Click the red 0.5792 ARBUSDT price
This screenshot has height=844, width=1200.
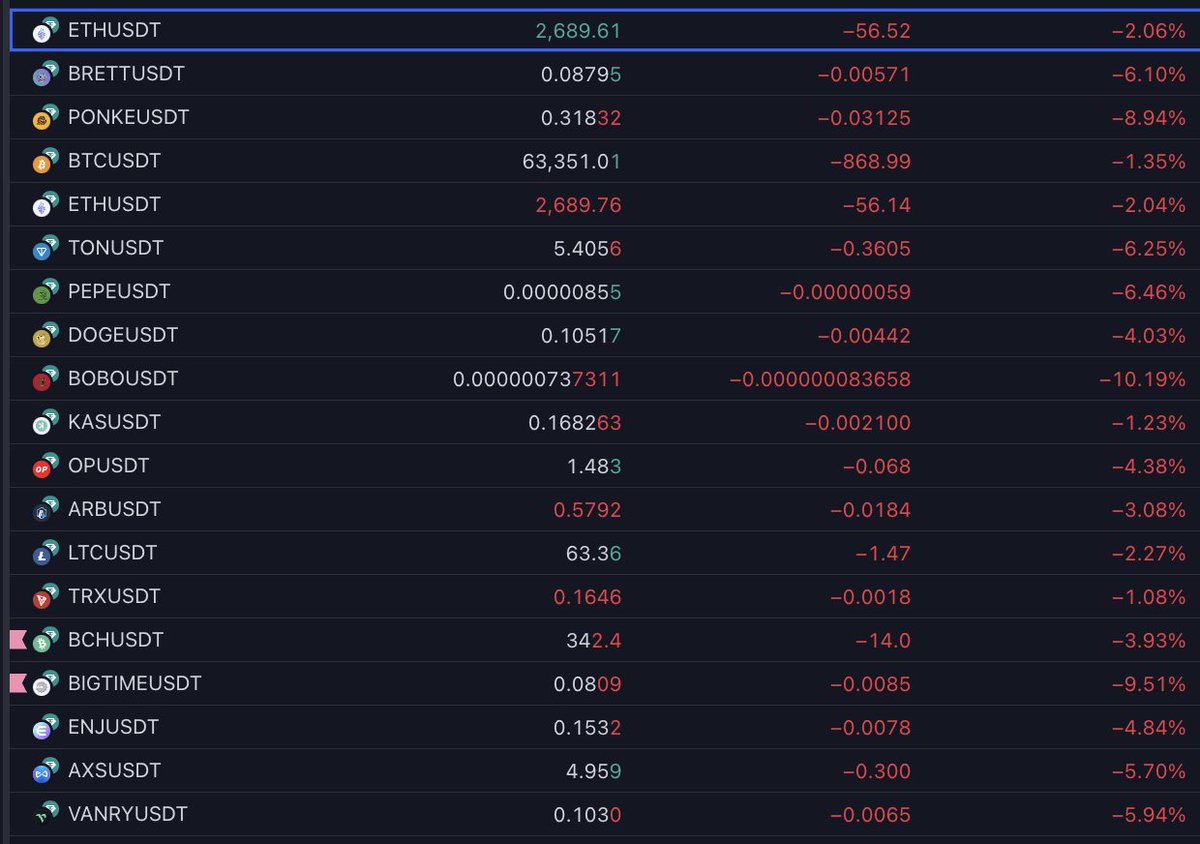pos(587,509)
